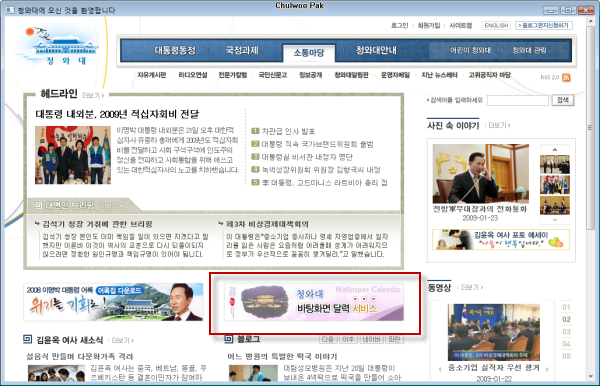Open 정보공개 submenu item
The width and height of the screenshot is (600, 386).
310,75
